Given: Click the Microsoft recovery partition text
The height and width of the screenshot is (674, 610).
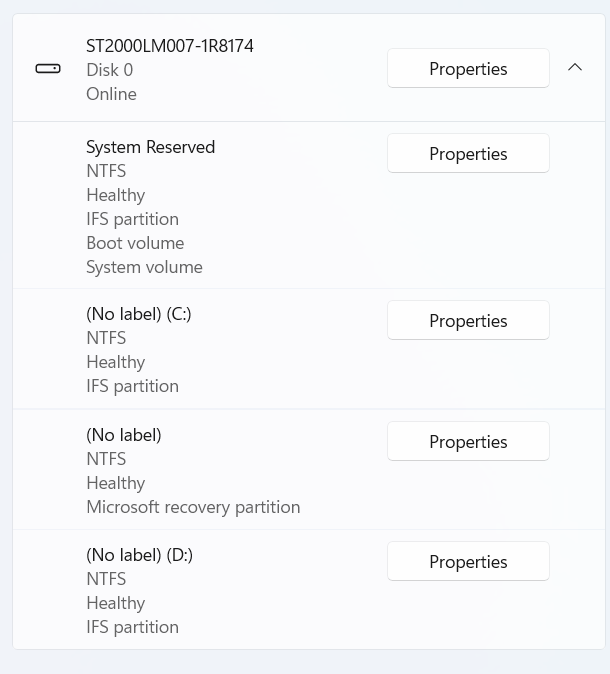Looking at the screenshot, I should pyautogui.click(x=193, y=507).
